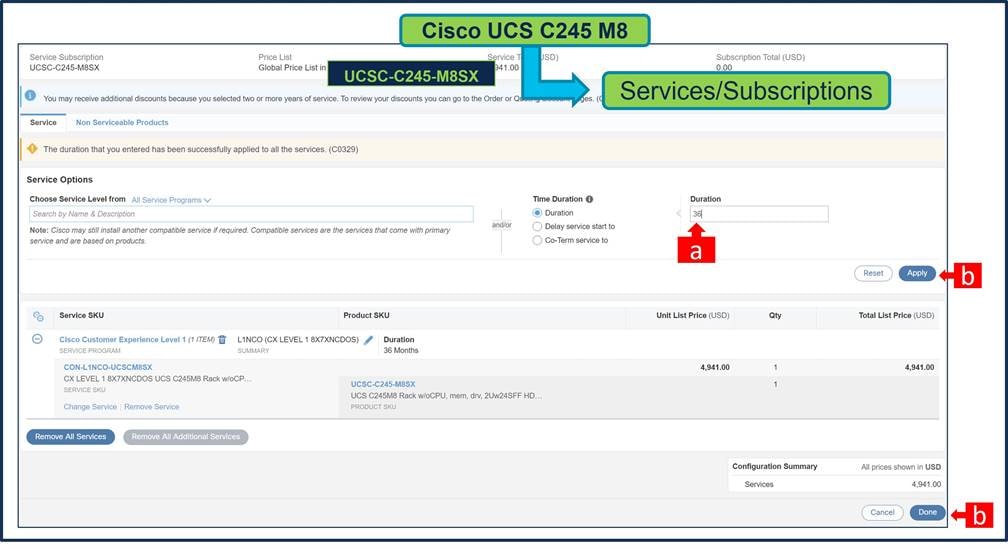The width and height of the screenshot is (1008, 549).
Task: Open All Service Programs dropdown
Action: (171, 200)
